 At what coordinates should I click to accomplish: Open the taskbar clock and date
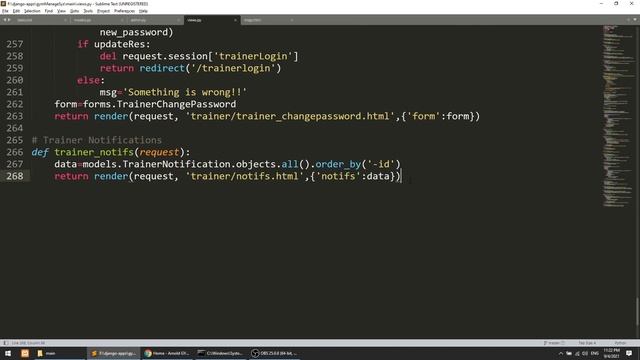pos(611,353)
